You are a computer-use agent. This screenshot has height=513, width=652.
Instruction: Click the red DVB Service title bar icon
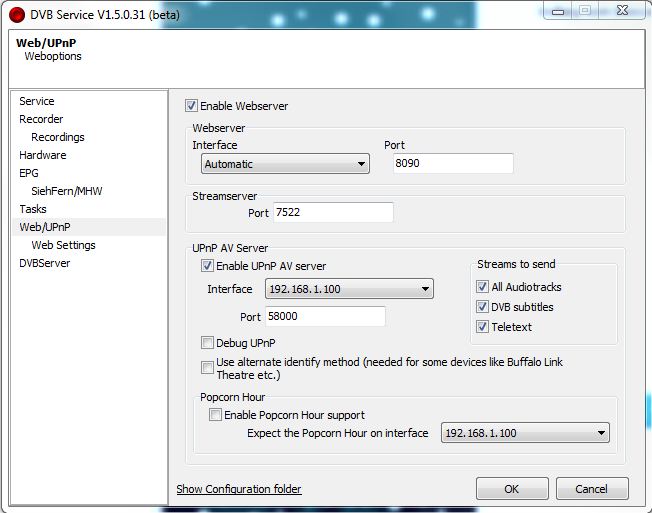[x=17, y=15]
